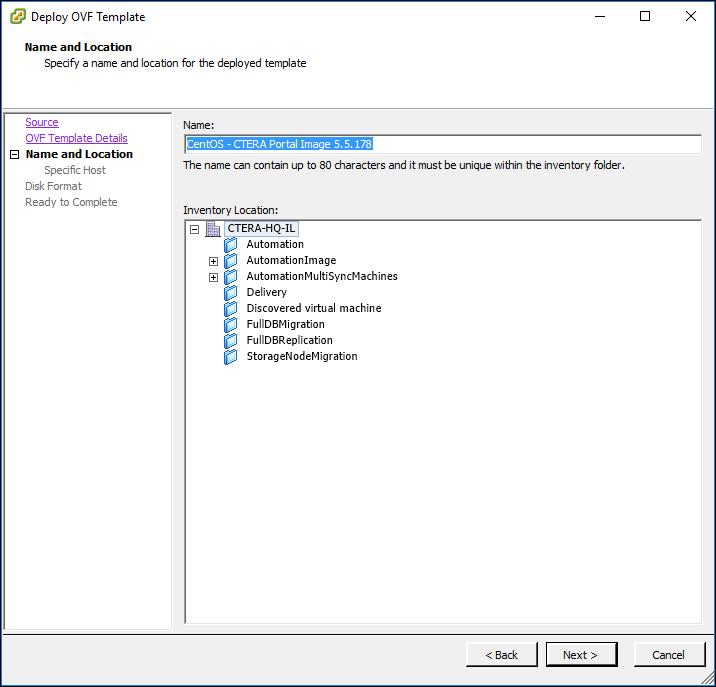This screenshot has height=687, width=716.
Task: Click the Back button
Action: (501, 655)
